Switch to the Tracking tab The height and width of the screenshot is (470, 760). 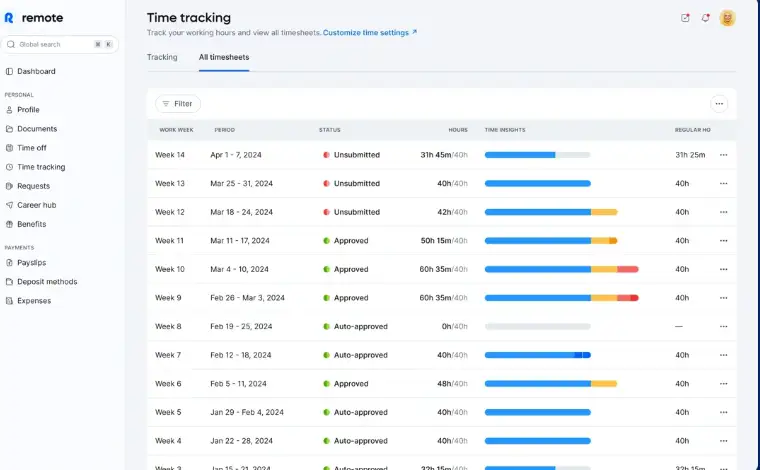162,57
